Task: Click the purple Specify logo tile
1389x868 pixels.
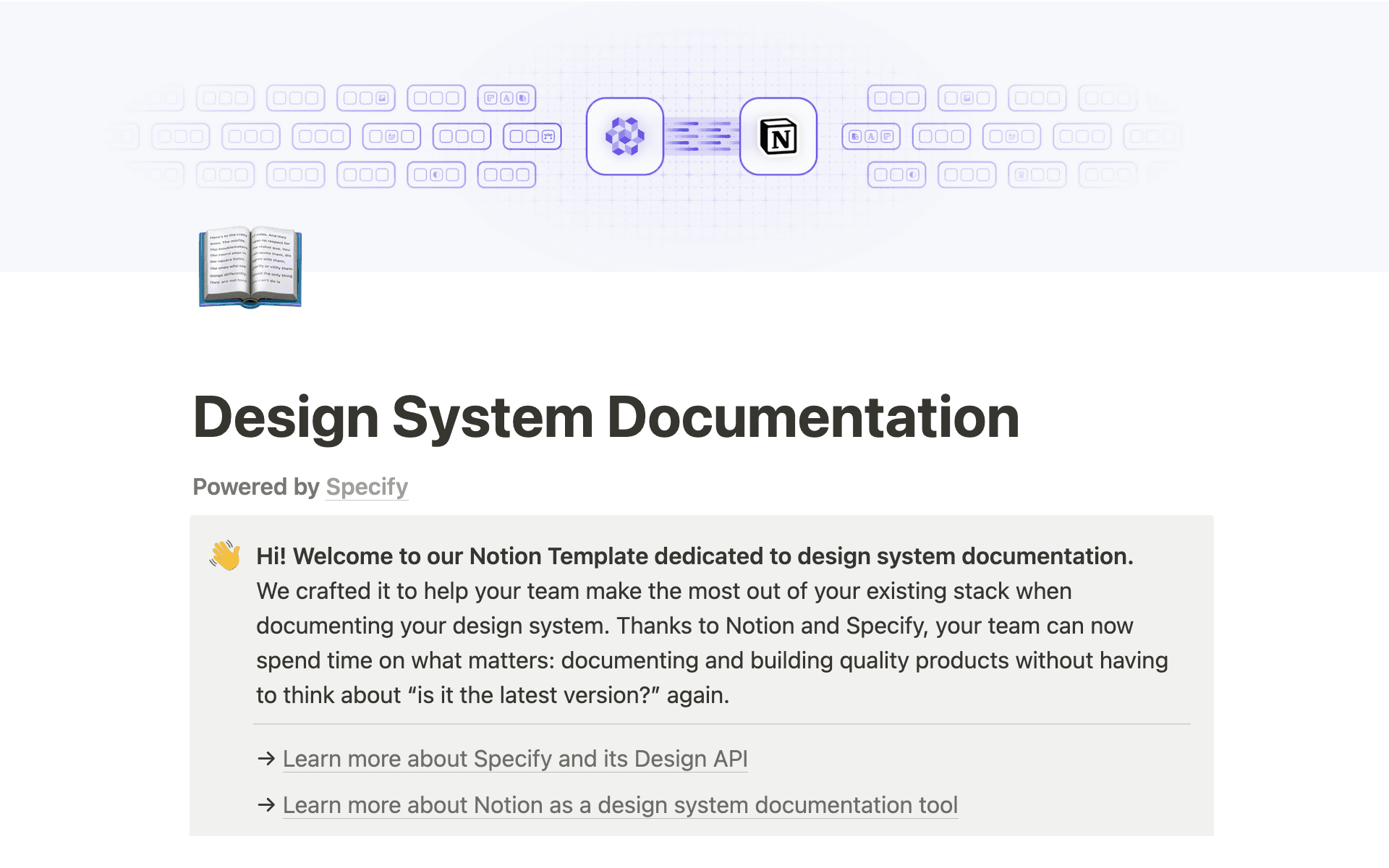Action: 624,136
